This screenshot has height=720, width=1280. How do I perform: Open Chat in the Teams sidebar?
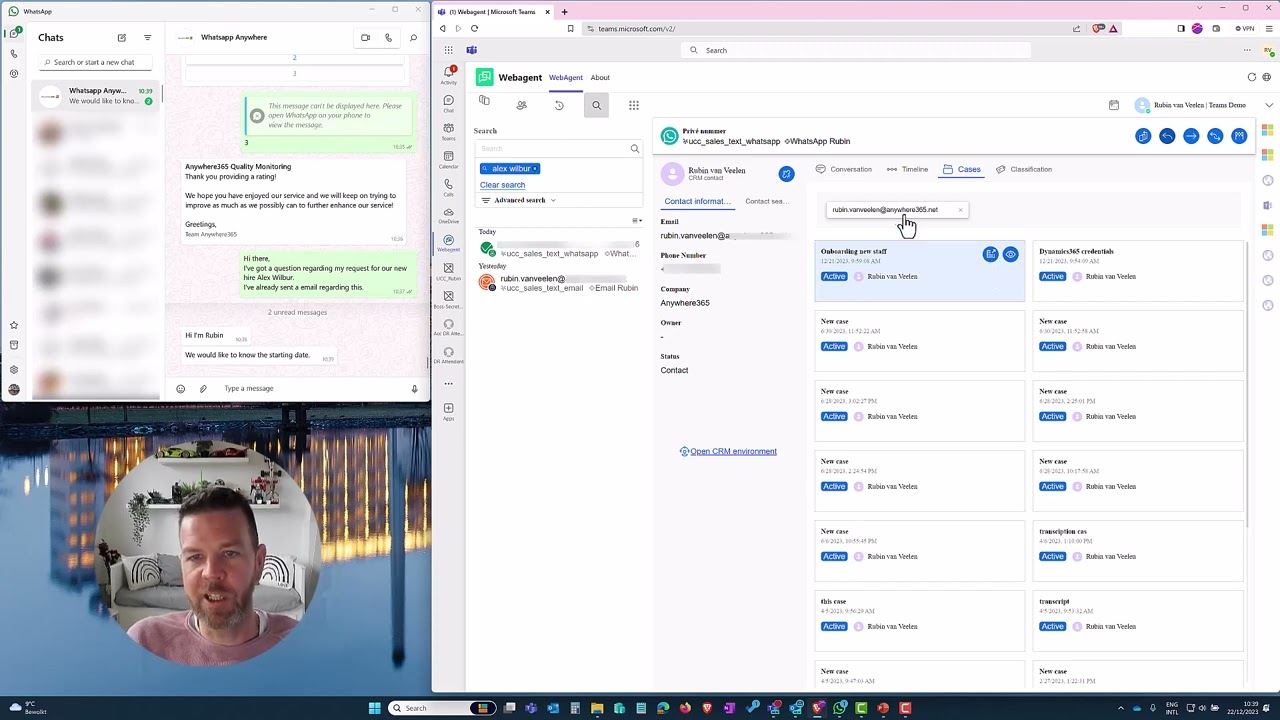tap(449, 103)
